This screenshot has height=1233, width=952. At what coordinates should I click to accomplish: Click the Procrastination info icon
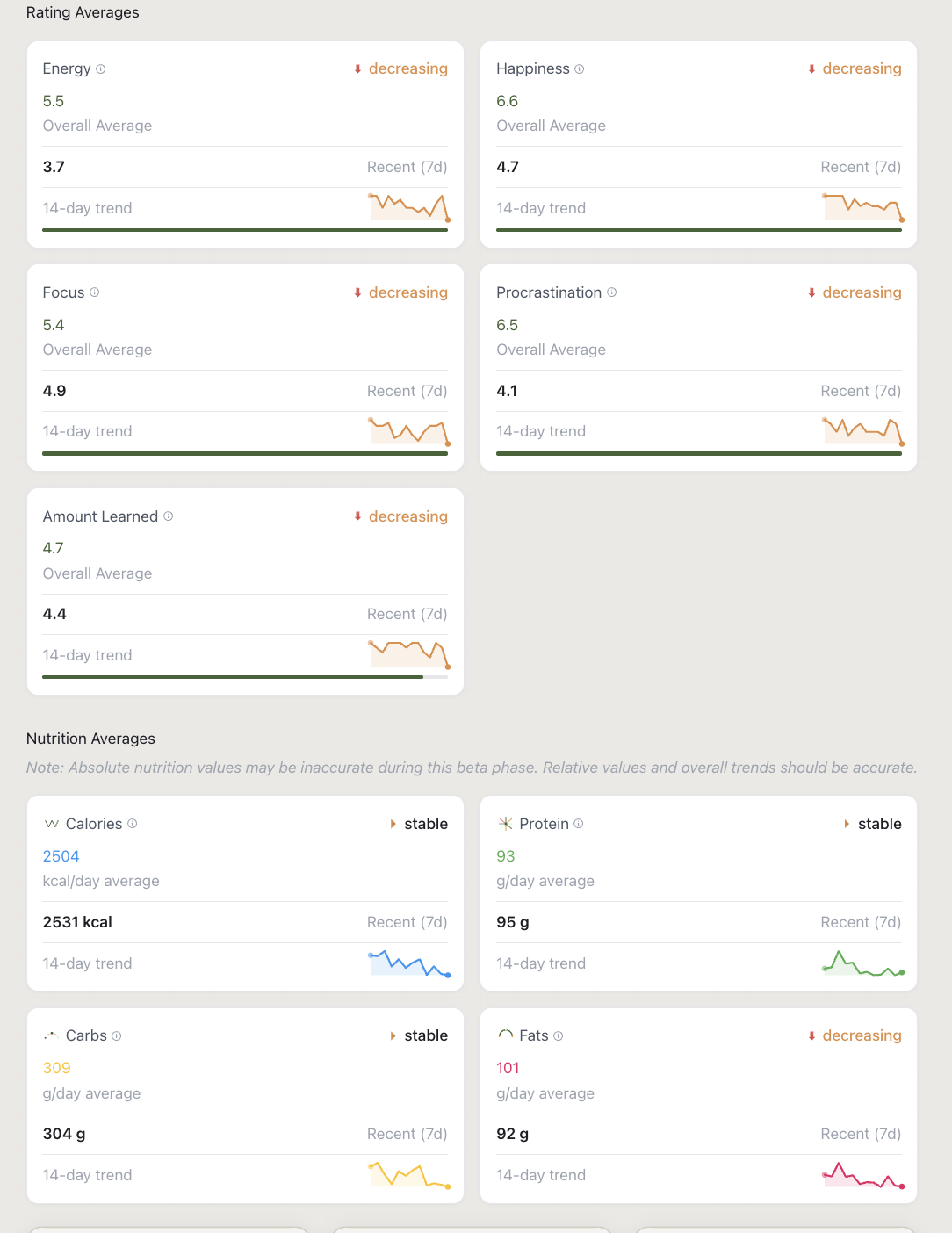click(611, 292)
